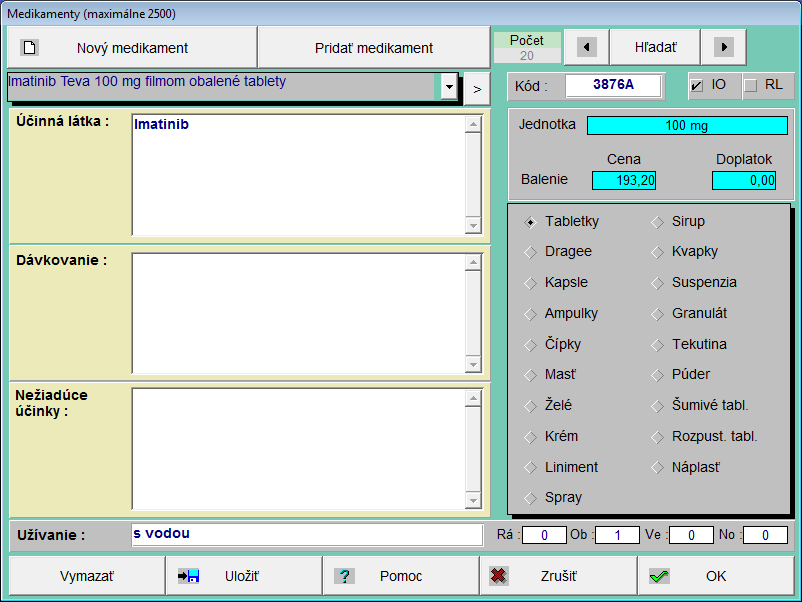
Task: Click the Počet count value 20
Action: tap(527, 55)
